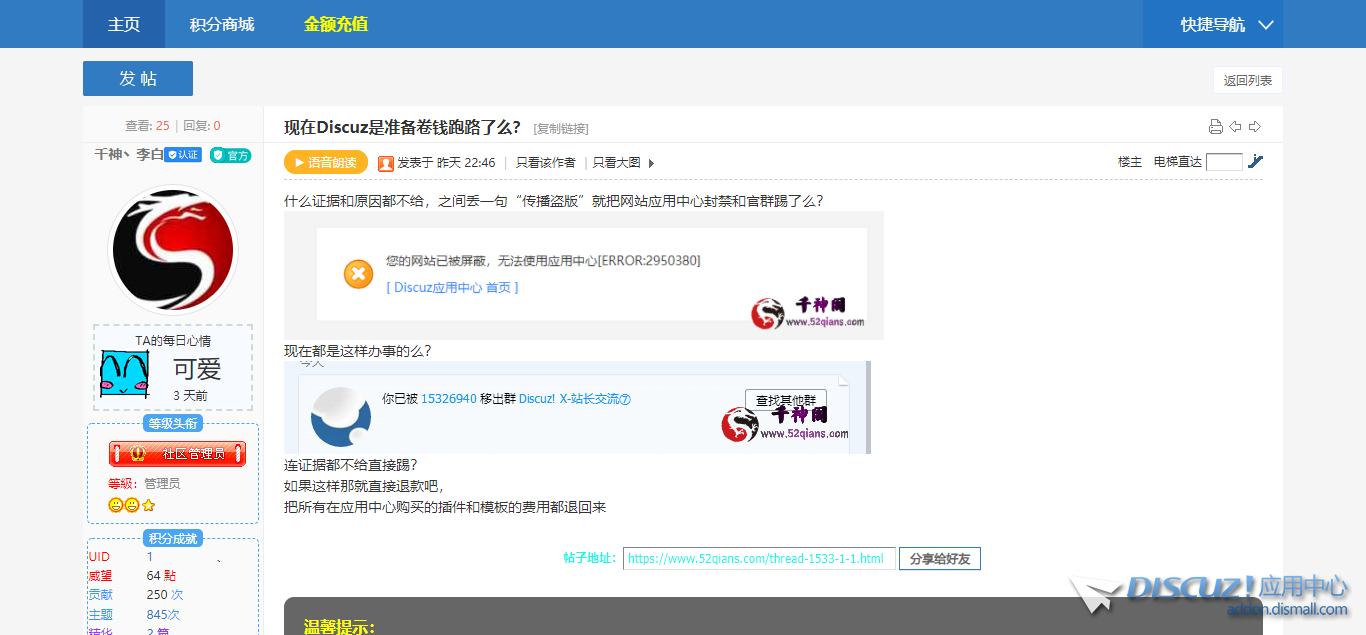This screenshot has height=635, width=1366.
Task: Click the poster avatar icon beside 发表于
Action: (x=385, y=163)
